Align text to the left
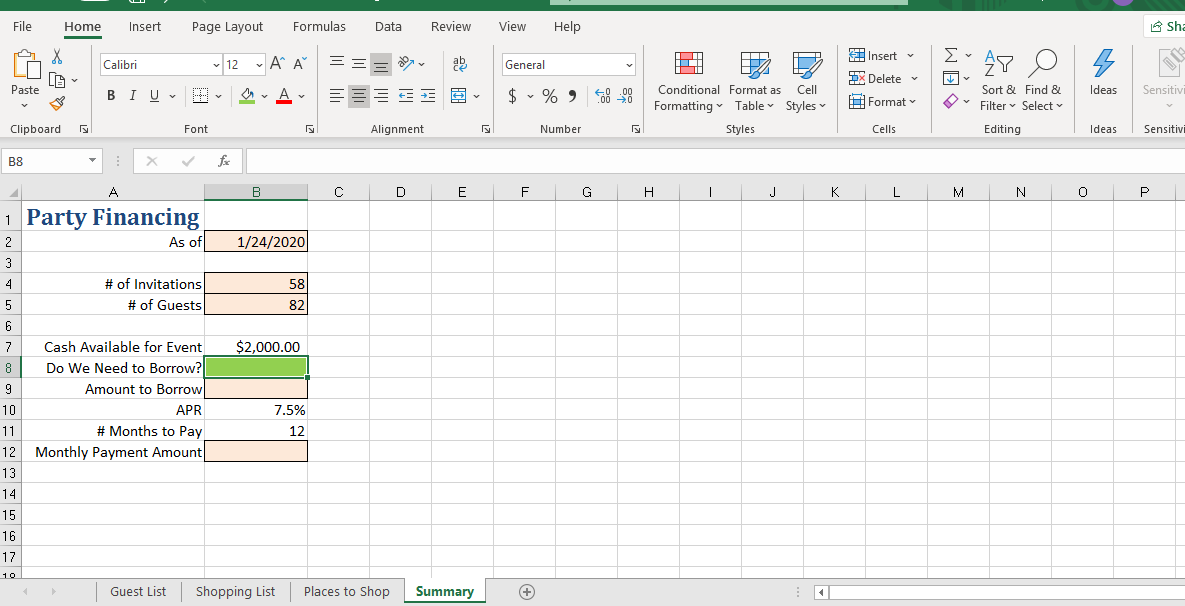This screenshot has height=606, width=1185. click(x=338, y=96)
